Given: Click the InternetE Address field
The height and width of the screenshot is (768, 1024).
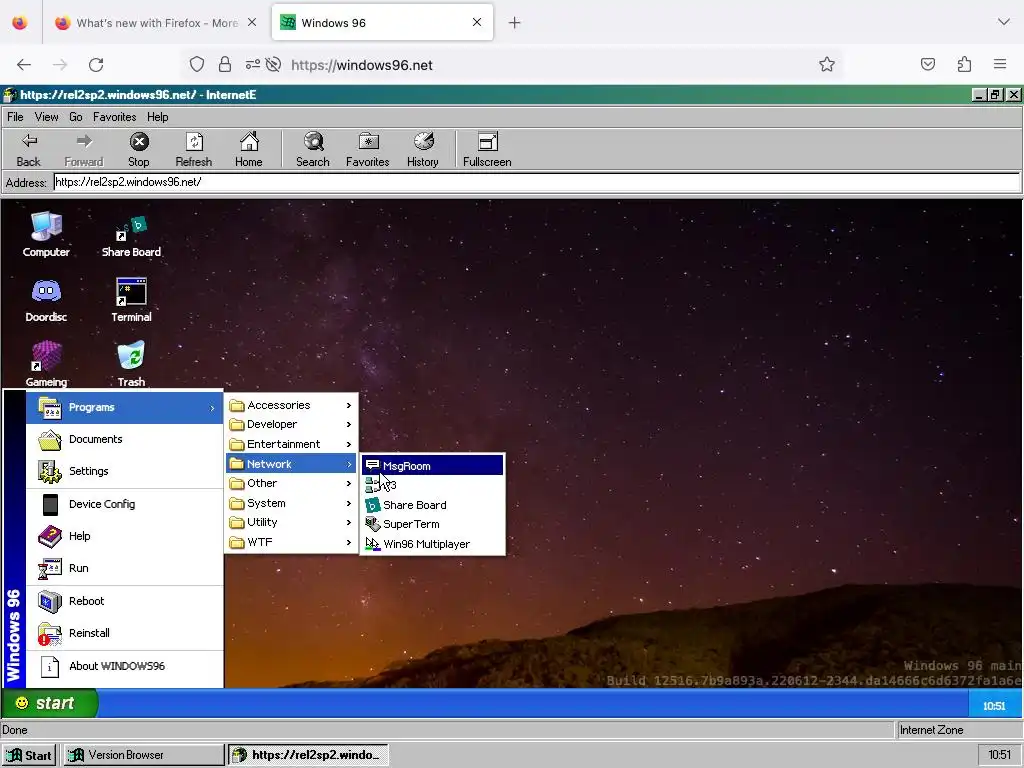Looking at the screenshot, I should coord(536,182).
